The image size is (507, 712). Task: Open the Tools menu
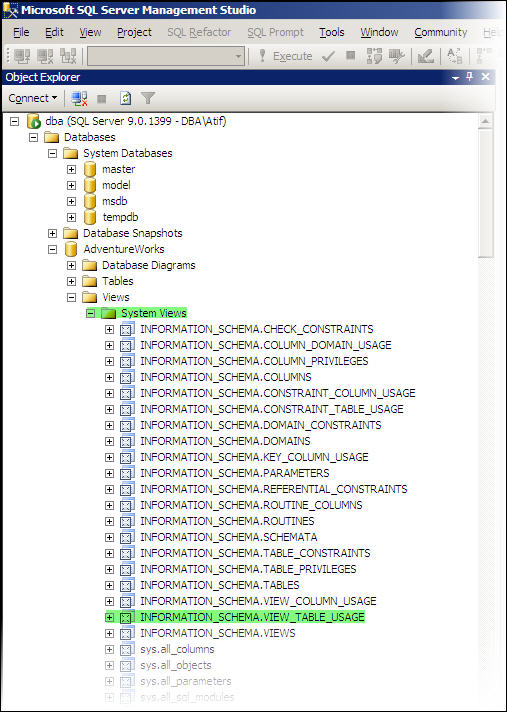click(332, 32)
